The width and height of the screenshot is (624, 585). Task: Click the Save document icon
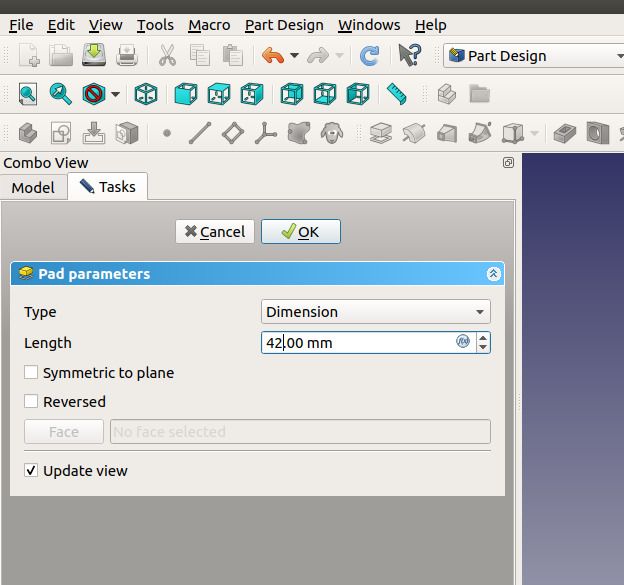[x=94, y=55]
